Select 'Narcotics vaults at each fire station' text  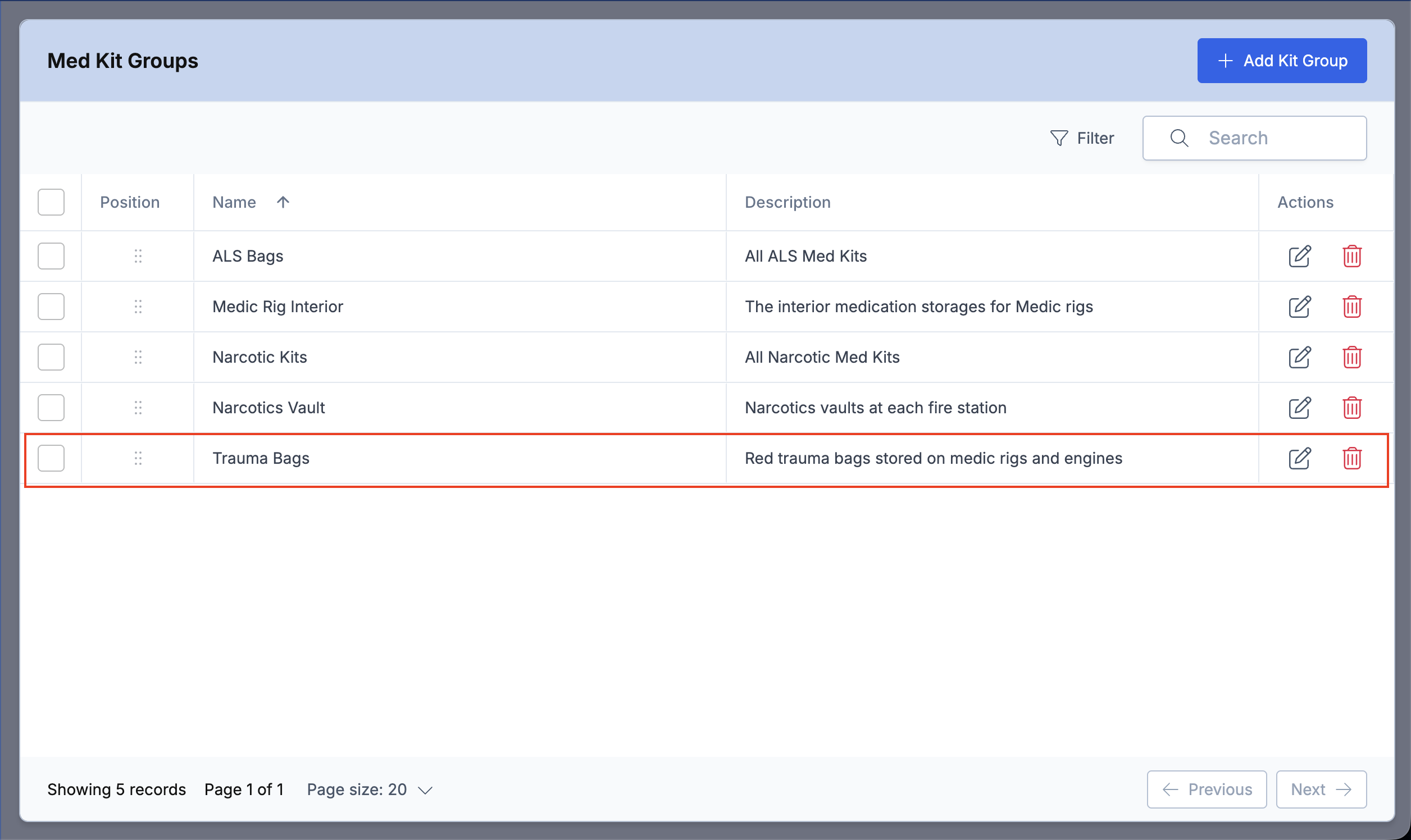click(875, 408)
